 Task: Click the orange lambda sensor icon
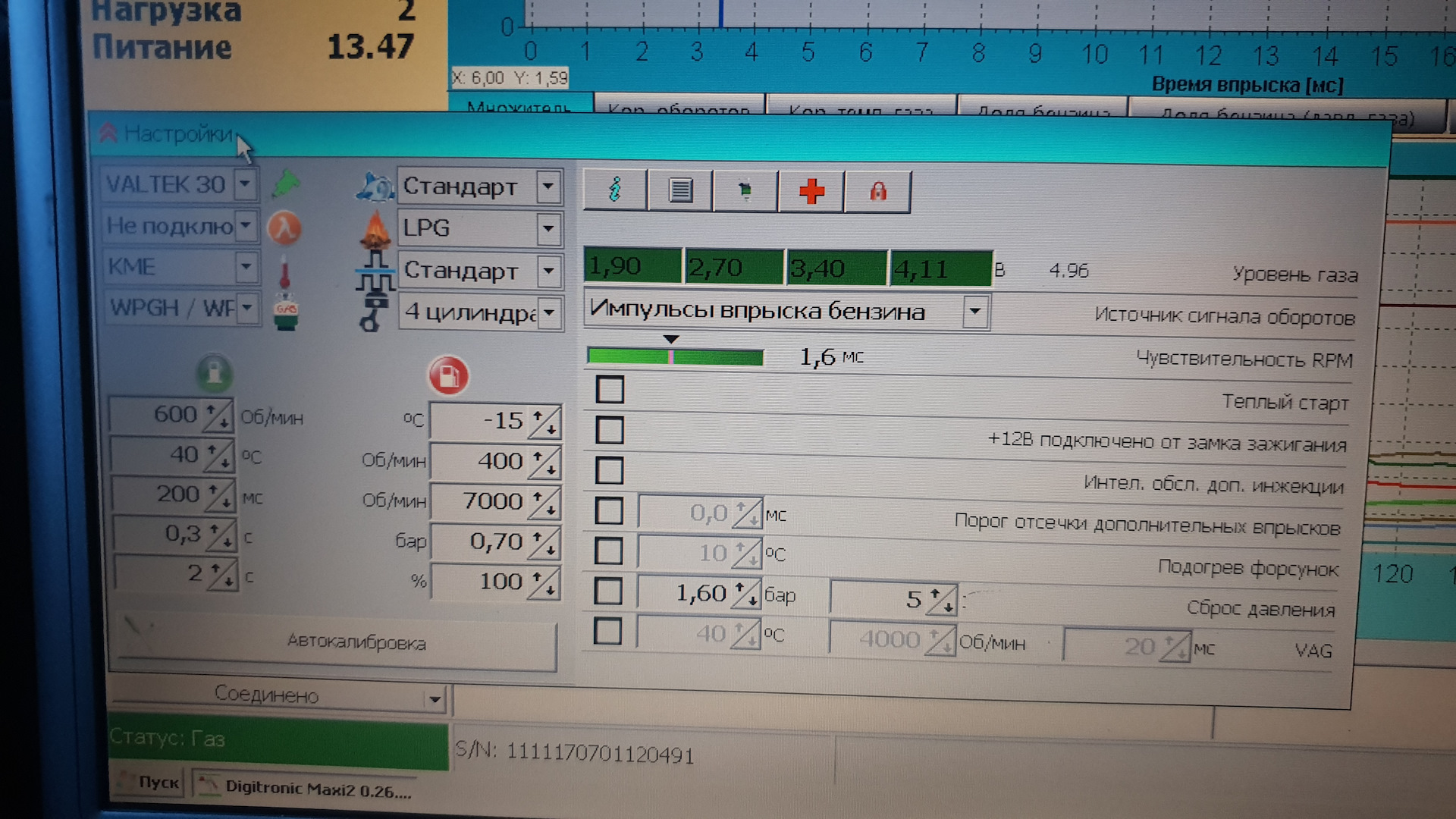tap(284, 227)
